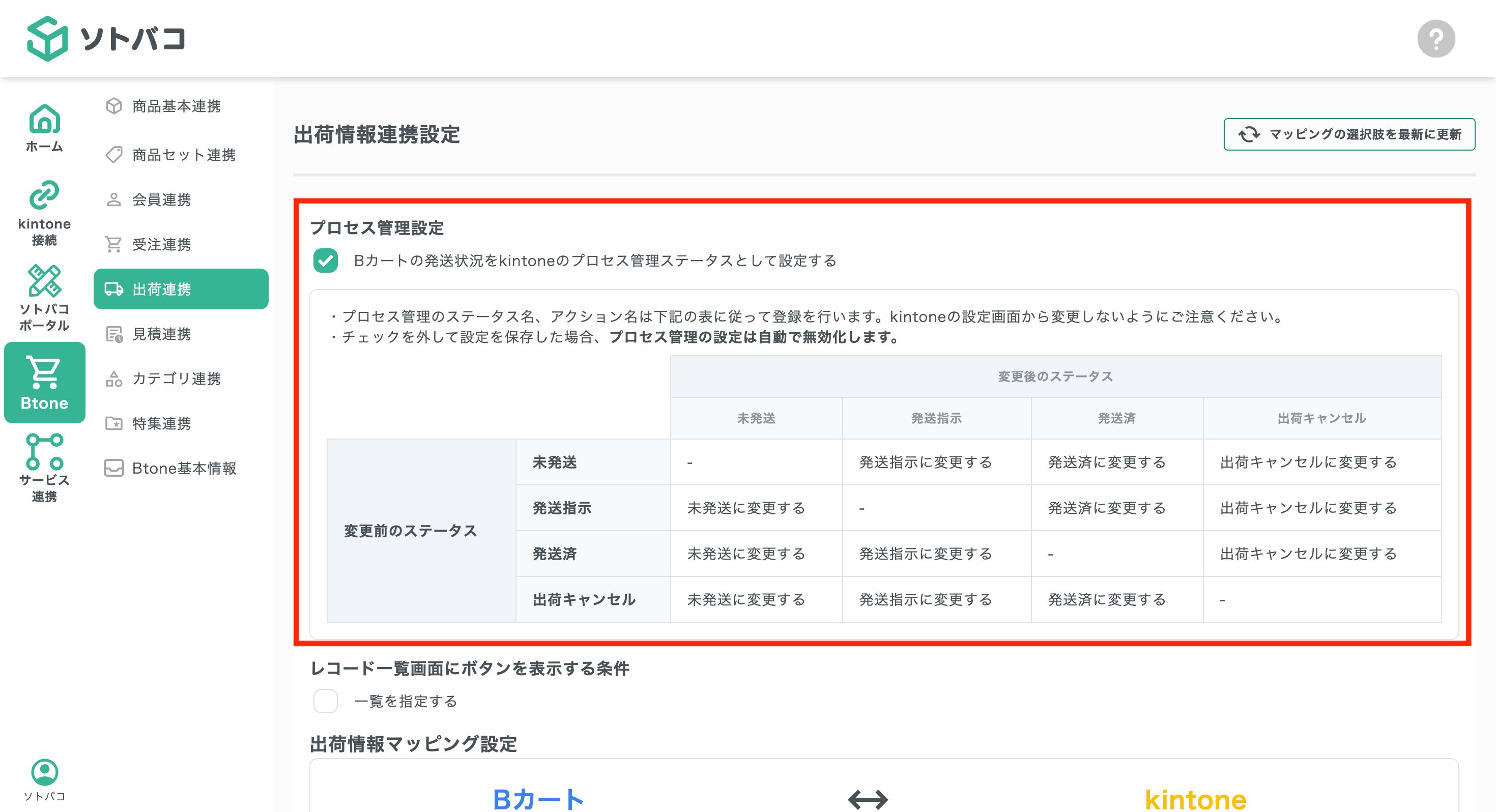This screenshot has height=812, width=1496.
Task: Click the 商品基本連携 box icon
Action: click(114, 106)
